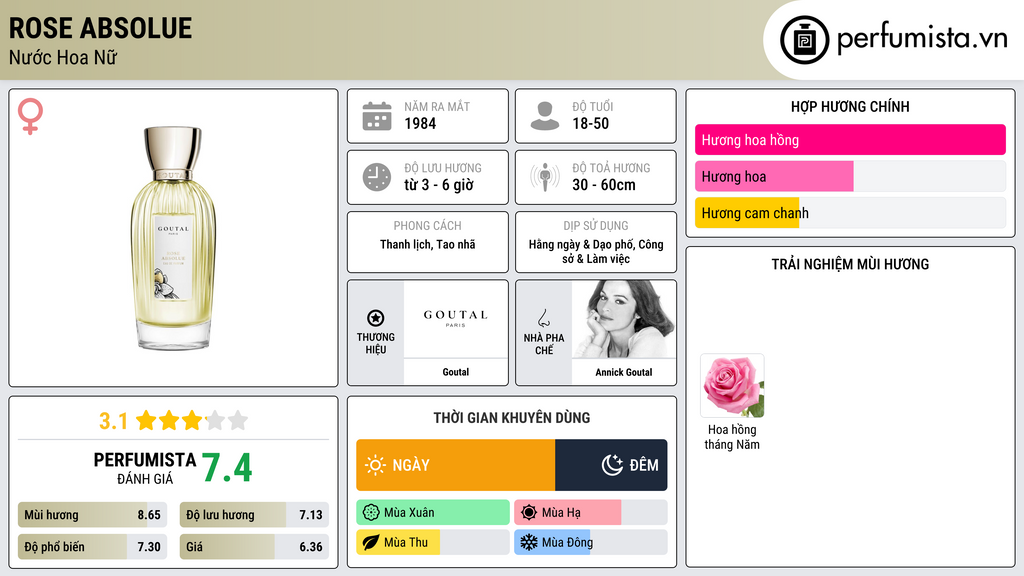Click the 3.1 star rating number
Viewport: 1024px width, 576px height.
coord(113,421)
